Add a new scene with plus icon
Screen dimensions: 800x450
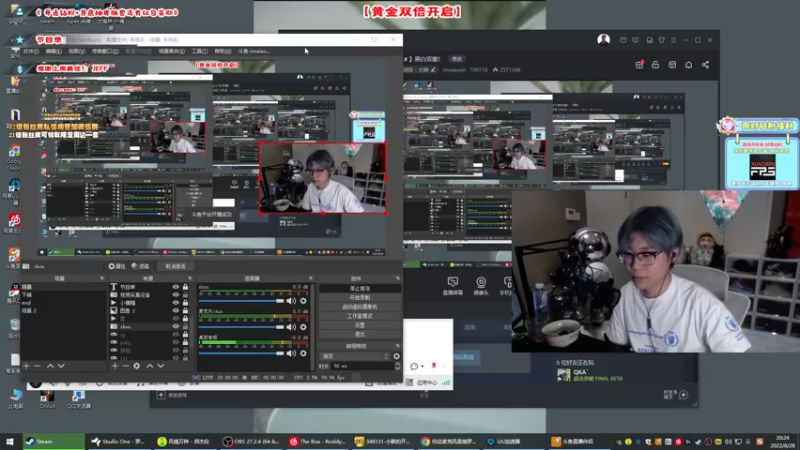coord(26,366)
